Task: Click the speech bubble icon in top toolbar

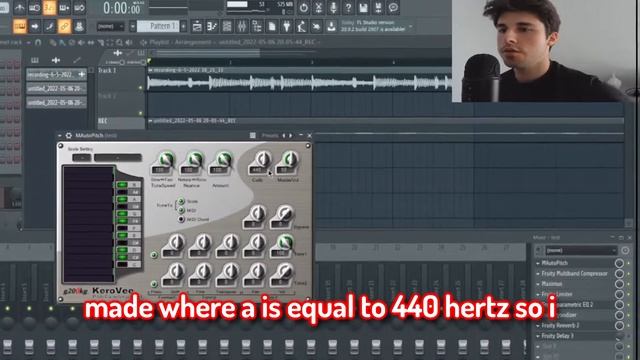Action: coord(393,7)
